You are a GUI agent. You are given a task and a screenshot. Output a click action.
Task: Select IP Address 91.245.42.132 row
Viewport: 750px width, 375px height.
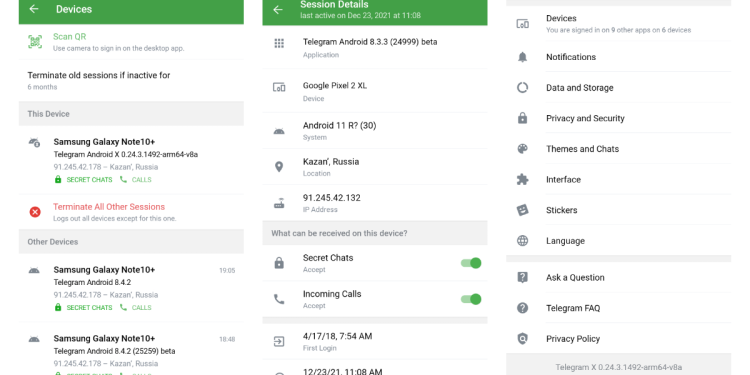point(375,203)
